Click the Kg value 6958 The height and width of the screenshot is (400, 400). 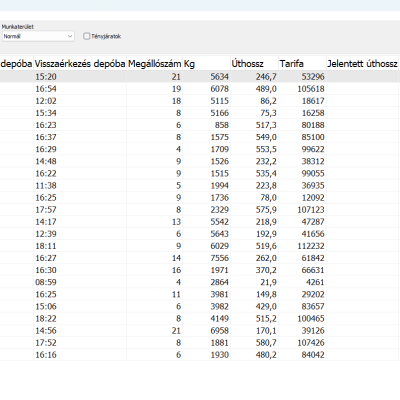coord(220,330)
